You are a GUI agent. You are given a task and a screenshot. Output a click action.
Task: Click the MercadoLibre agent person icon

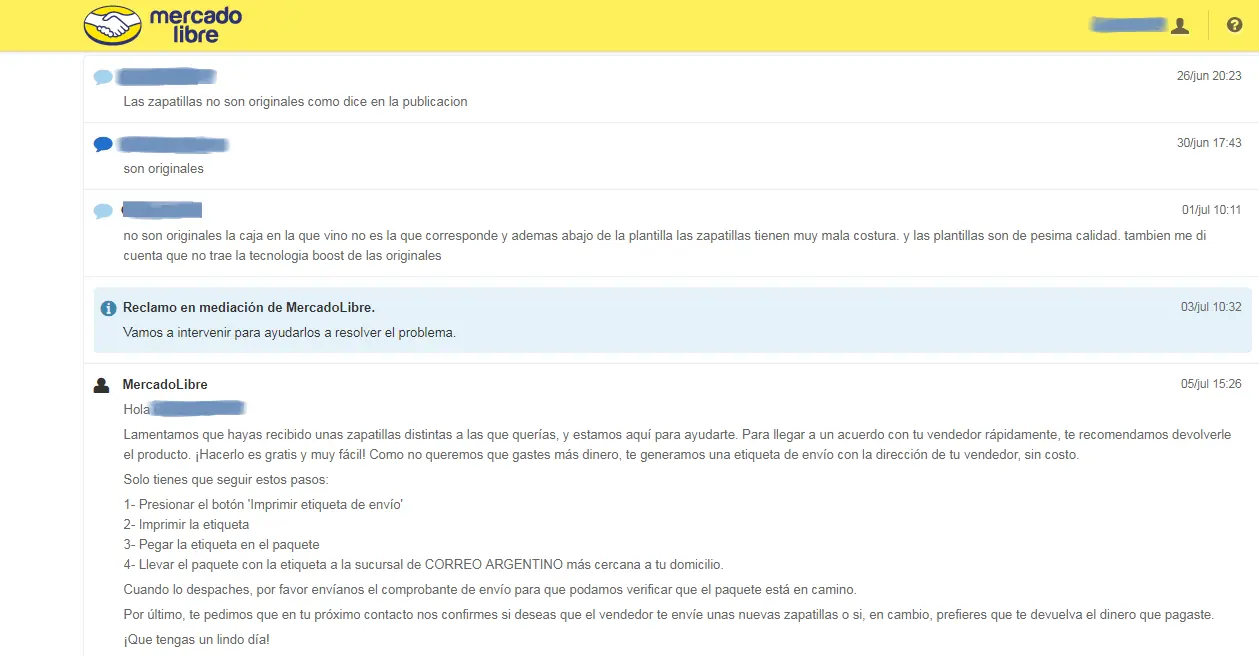click(x=101, y=385)
